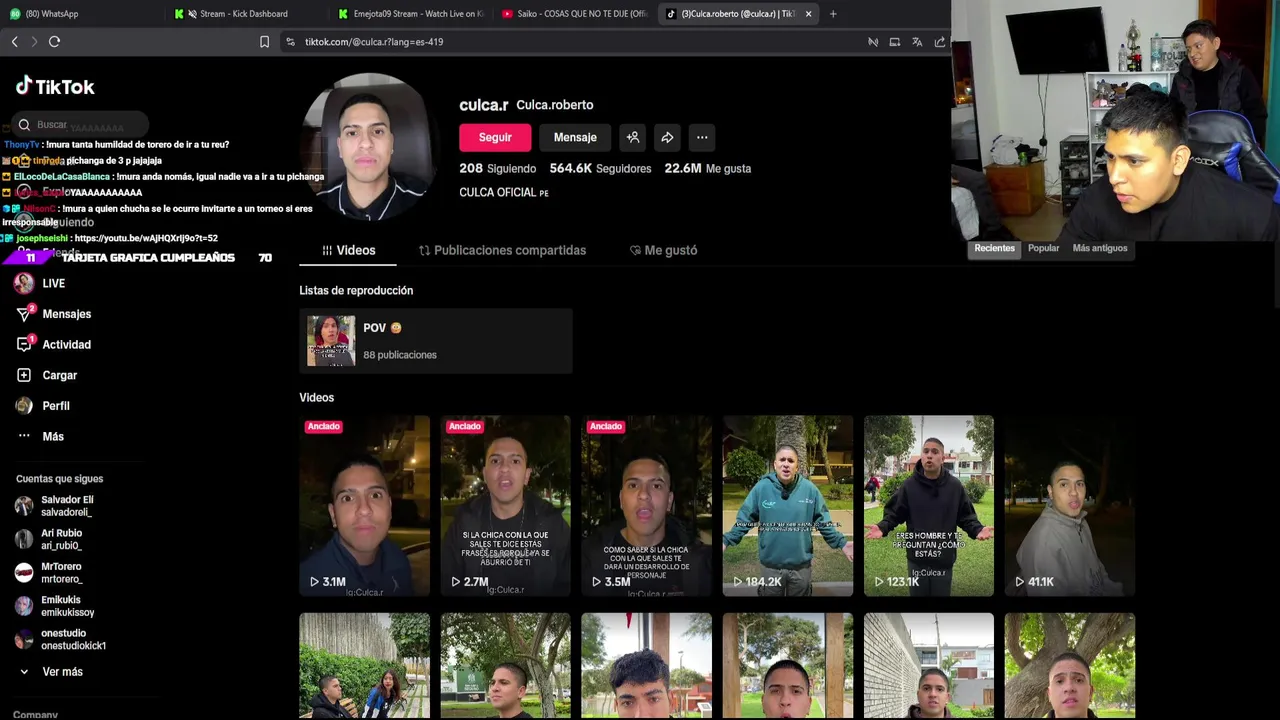Sort videos by Popular
Screen dimensions: 1280x720
pos(1043,248)
